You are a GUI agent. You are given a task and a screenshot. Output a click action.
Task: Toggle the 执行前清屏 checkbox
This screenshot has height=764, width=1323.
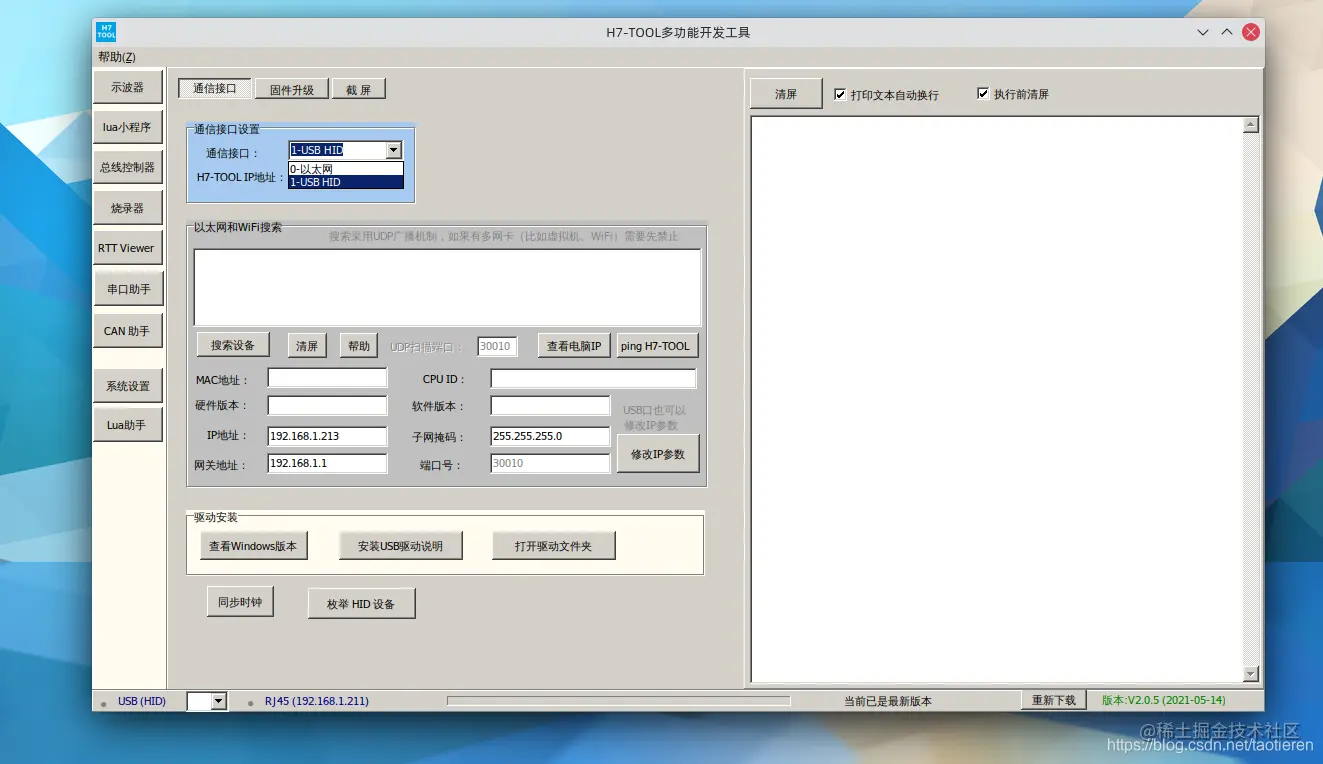point(983,93)
